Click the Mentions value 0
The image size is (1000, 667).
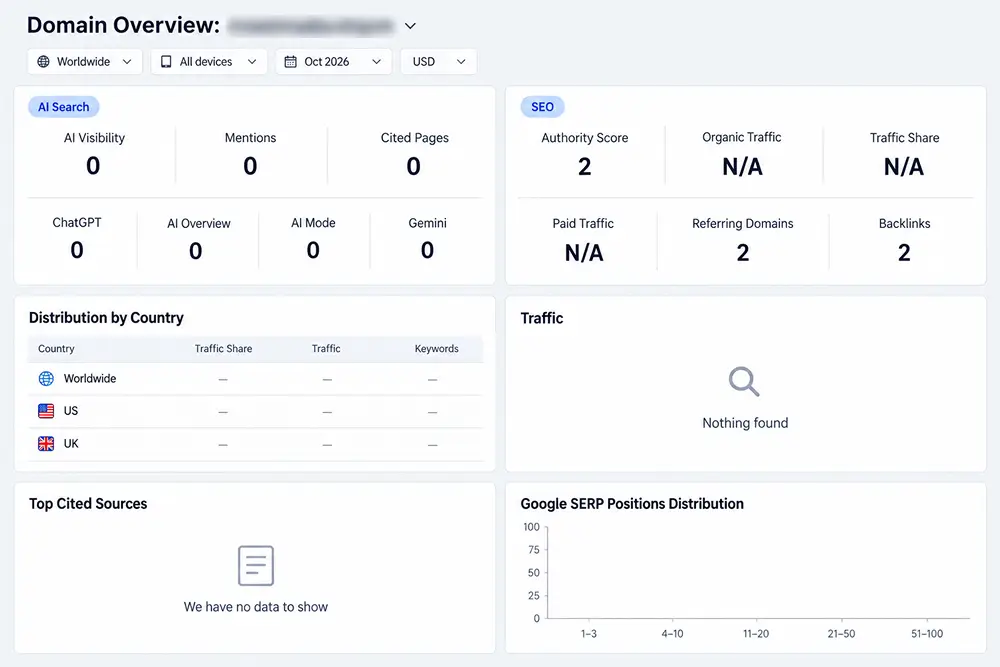coord(250,166)
